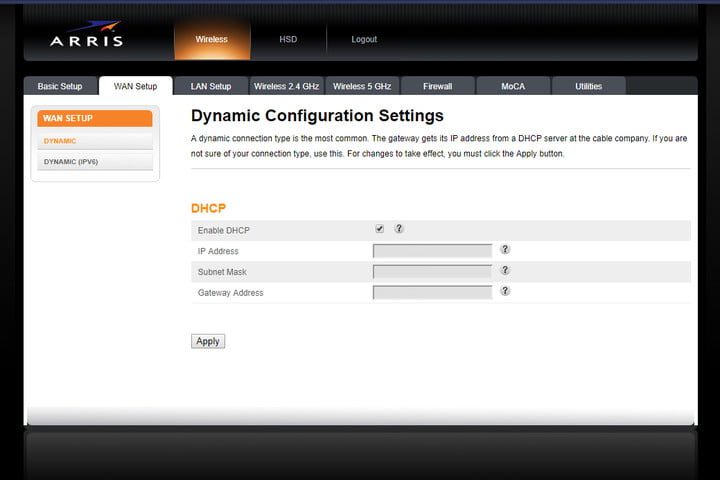This screenshot has height=480, width=720.
Task: Select the WAN Setup tab
Action: pos(135,87)
